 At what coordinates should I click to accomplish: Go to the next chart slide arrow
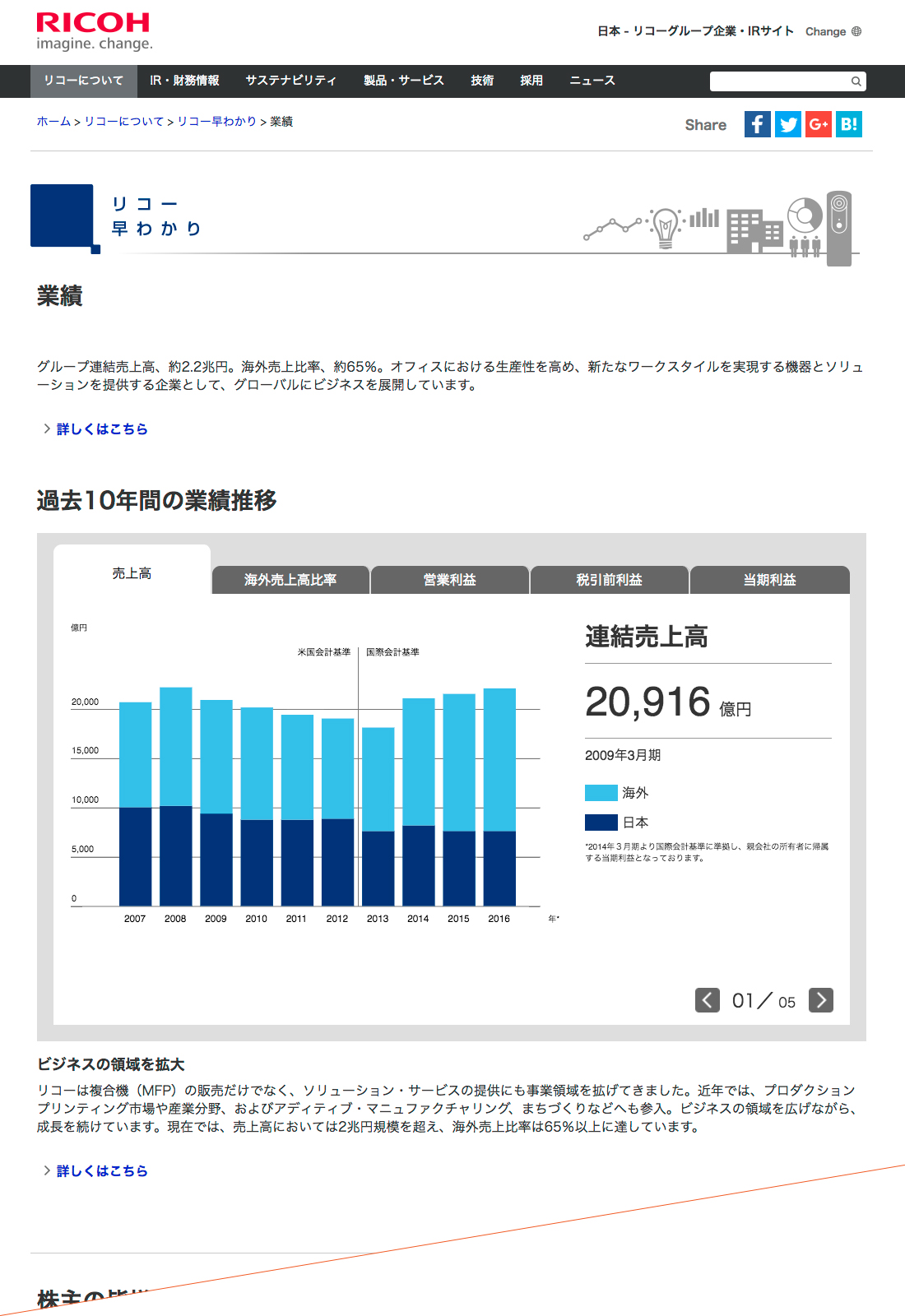click(x=820, y=1000)
